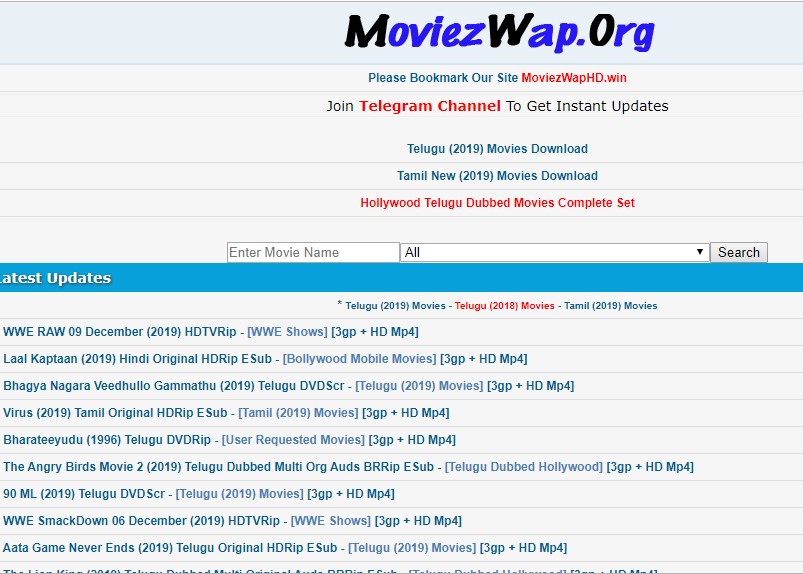
Task: Open the Telegram Channel link
Action: 430,106
